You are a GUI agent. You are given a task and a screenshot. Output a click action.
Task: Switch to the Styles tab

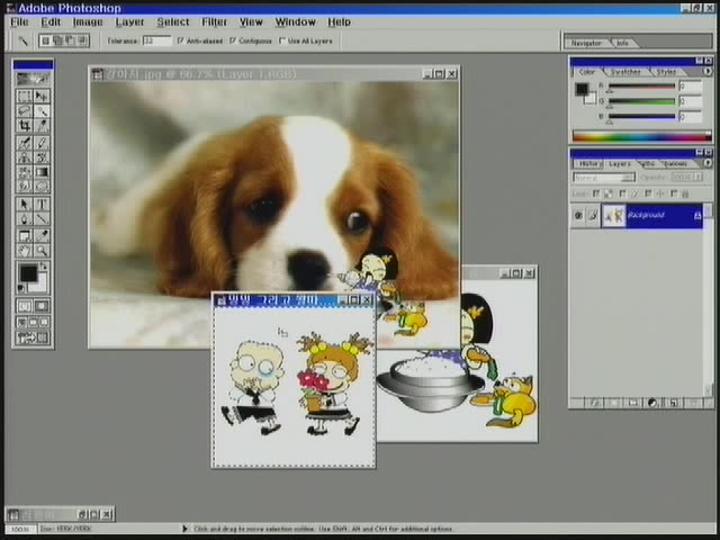click(x=666, y=72)
